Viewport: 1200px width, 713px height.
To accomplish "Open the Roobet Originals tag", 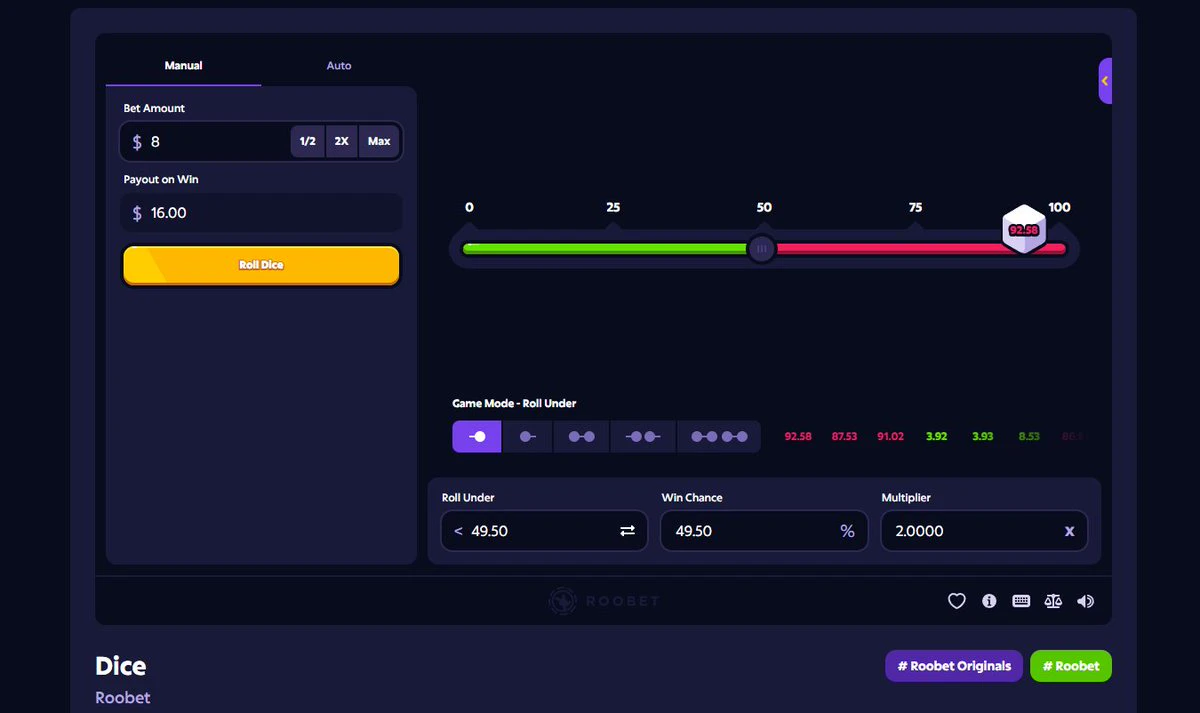I will [x=954, y=666].
